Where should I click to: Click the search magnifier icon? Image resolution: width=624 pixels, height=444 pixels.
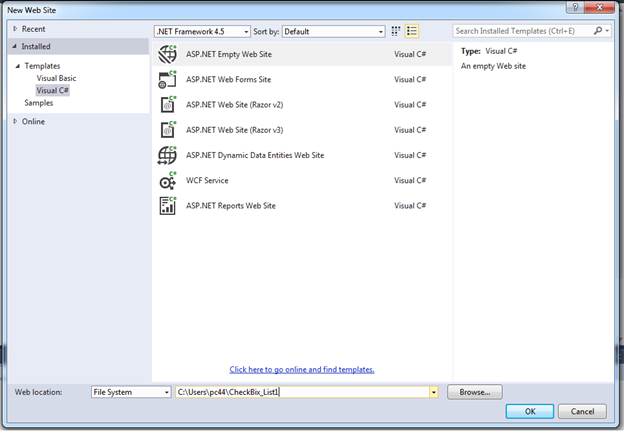click(598, 31)
